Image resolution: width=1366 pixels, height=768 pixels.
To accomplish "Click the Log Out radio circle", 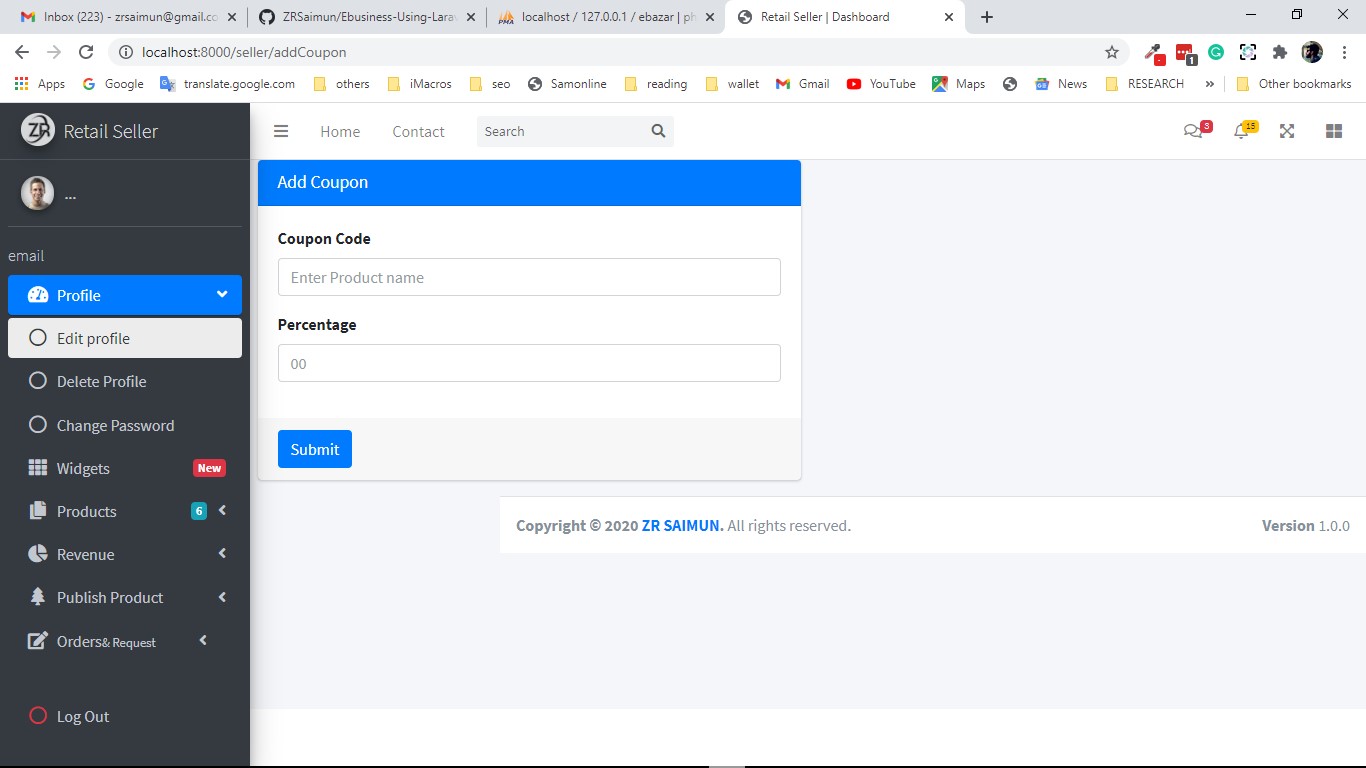I will coord(38,716).
